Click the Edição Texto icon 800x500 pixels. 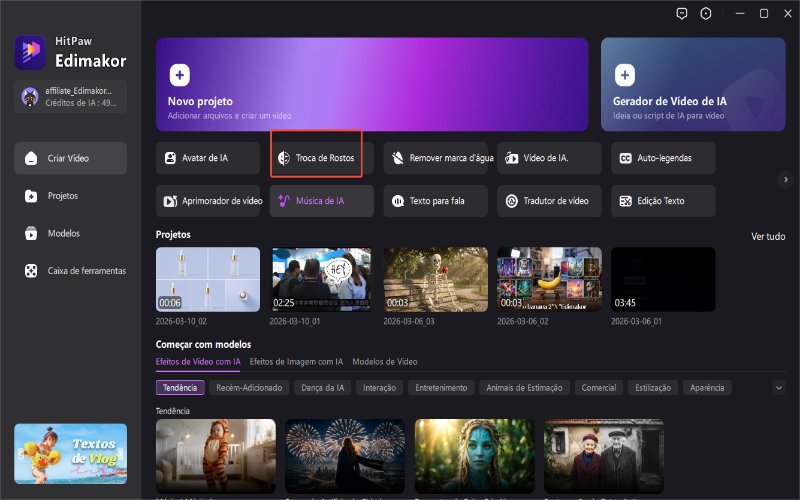click(625, 201)
